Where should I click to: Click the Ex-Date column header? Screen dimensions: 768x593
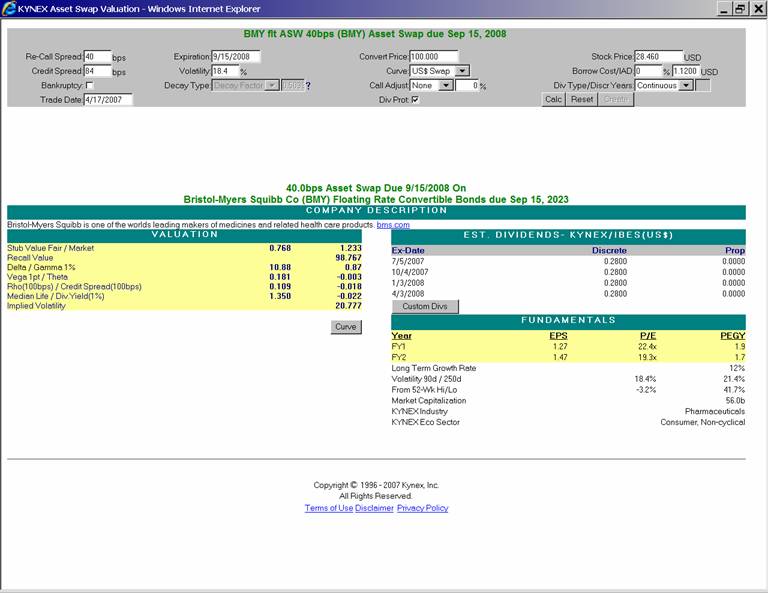point(408,250)
